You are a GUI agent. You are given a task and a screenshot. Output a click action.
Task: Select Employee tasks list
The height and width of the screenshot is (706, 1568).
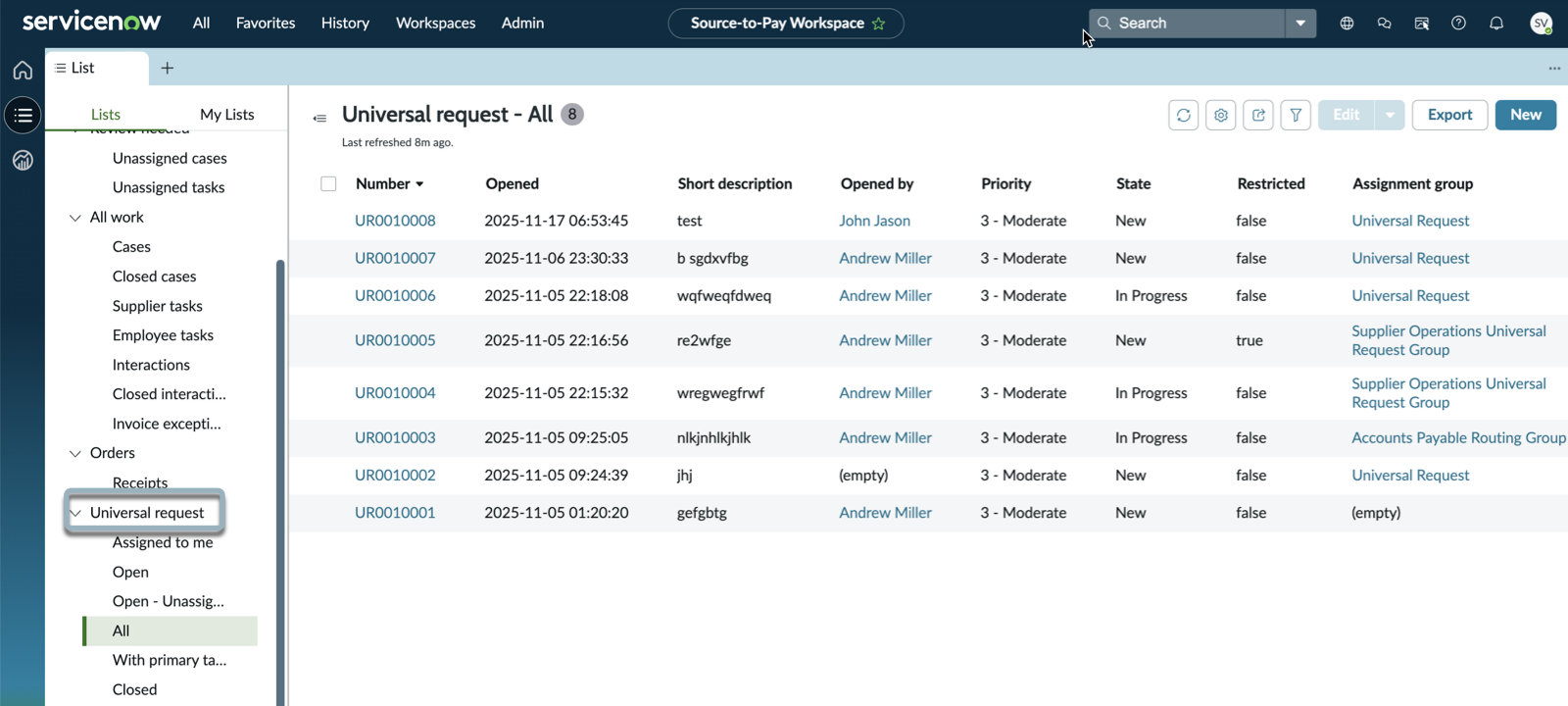pos(163,335)
